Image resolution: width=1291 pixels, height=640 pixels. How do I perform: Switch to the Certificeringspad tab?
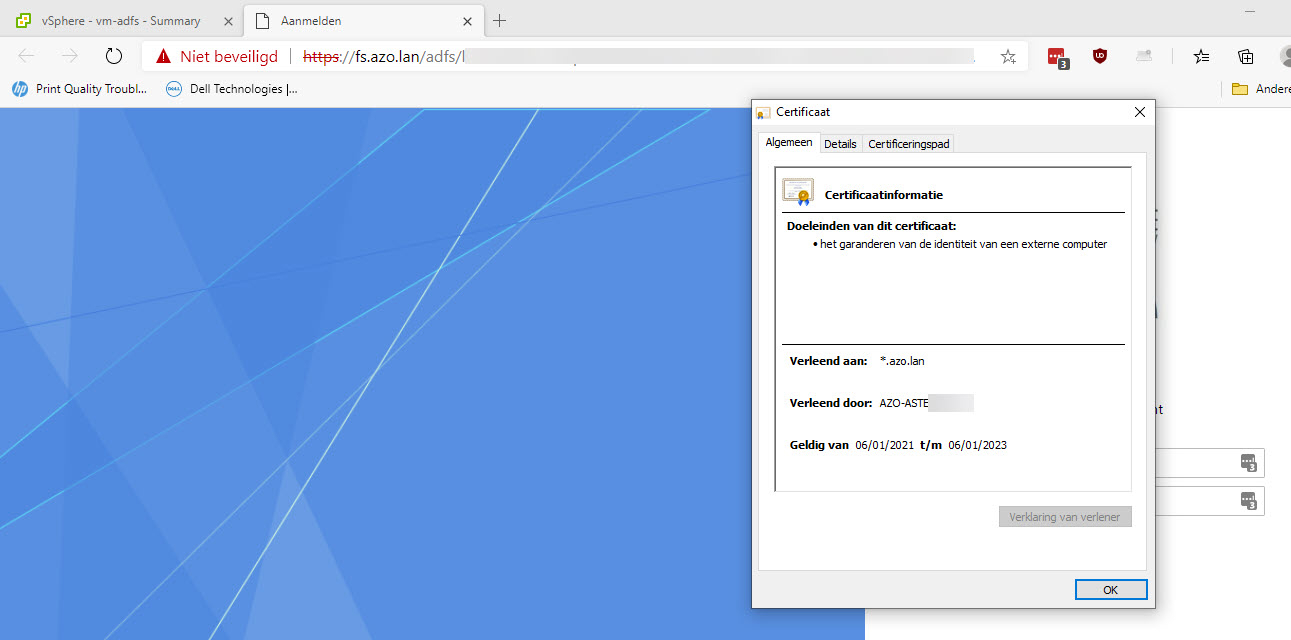tap(908, 144)
